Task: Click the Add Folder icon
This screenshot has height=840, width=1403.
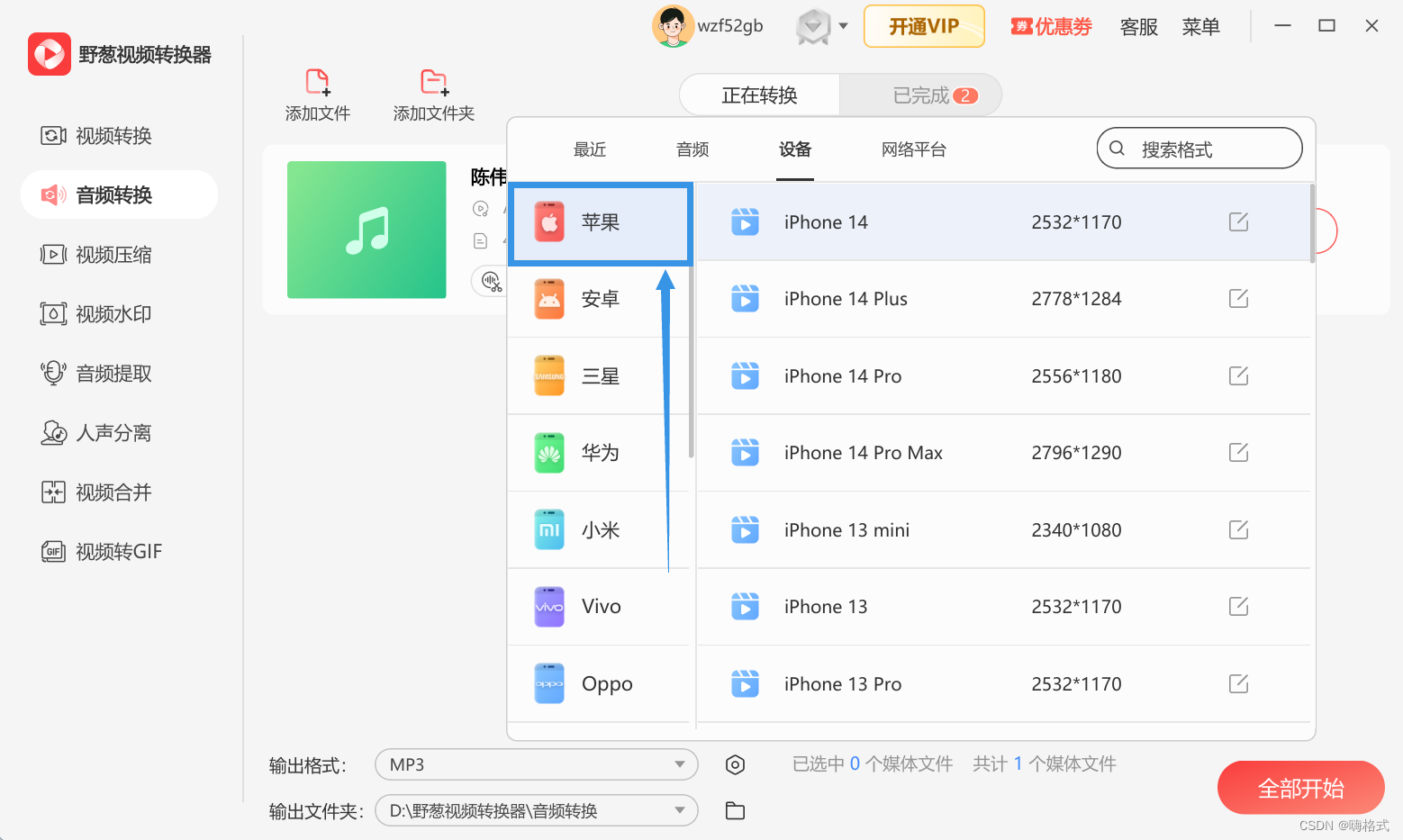Action: pos(435,83)
